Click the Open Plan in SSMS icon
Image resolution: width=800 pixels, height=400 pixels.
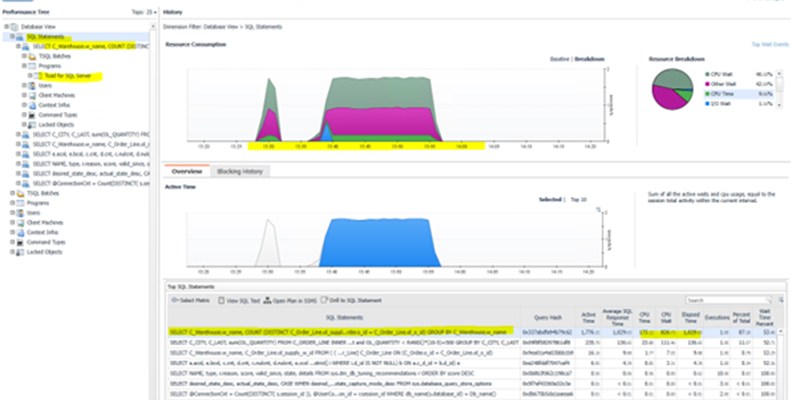(x=267, y=301)
